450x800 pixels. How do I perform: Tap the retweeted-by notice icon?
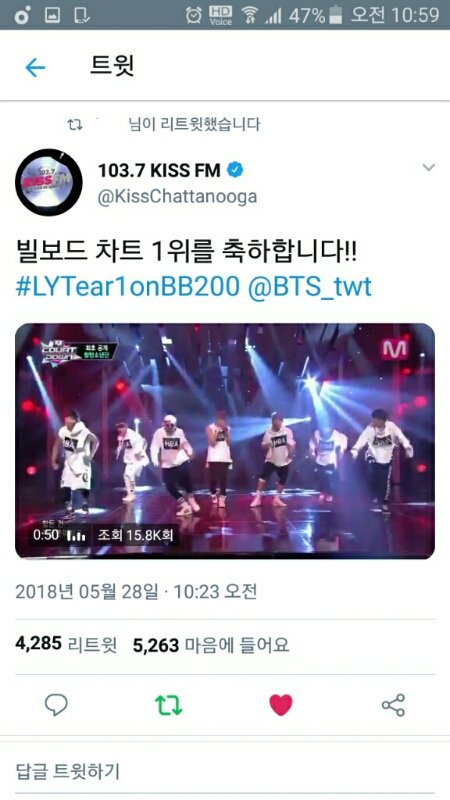coord(75,124)
